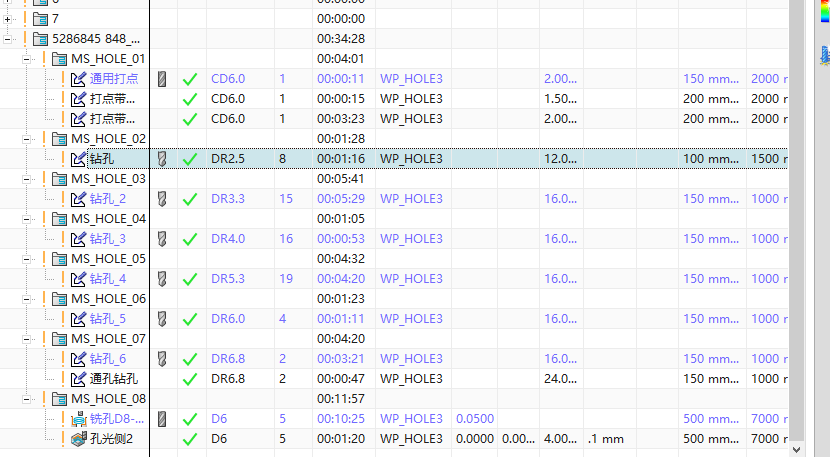Select the MS_HOLE_05 group label
The width and height of the screenshot is (830, 457).
point(109,259)
